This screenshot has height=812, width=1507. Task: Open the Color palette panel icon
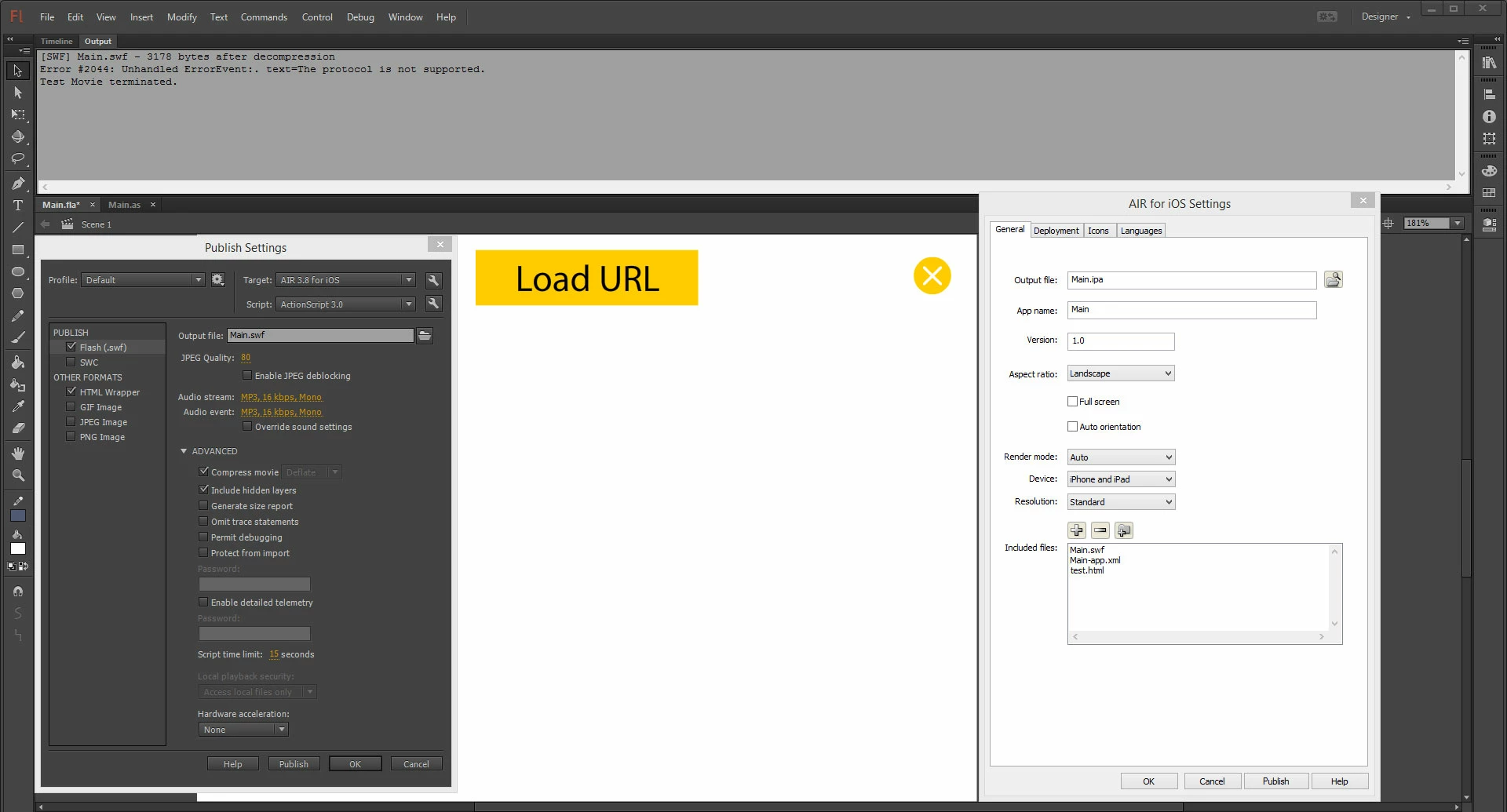tap(1489, 170)
